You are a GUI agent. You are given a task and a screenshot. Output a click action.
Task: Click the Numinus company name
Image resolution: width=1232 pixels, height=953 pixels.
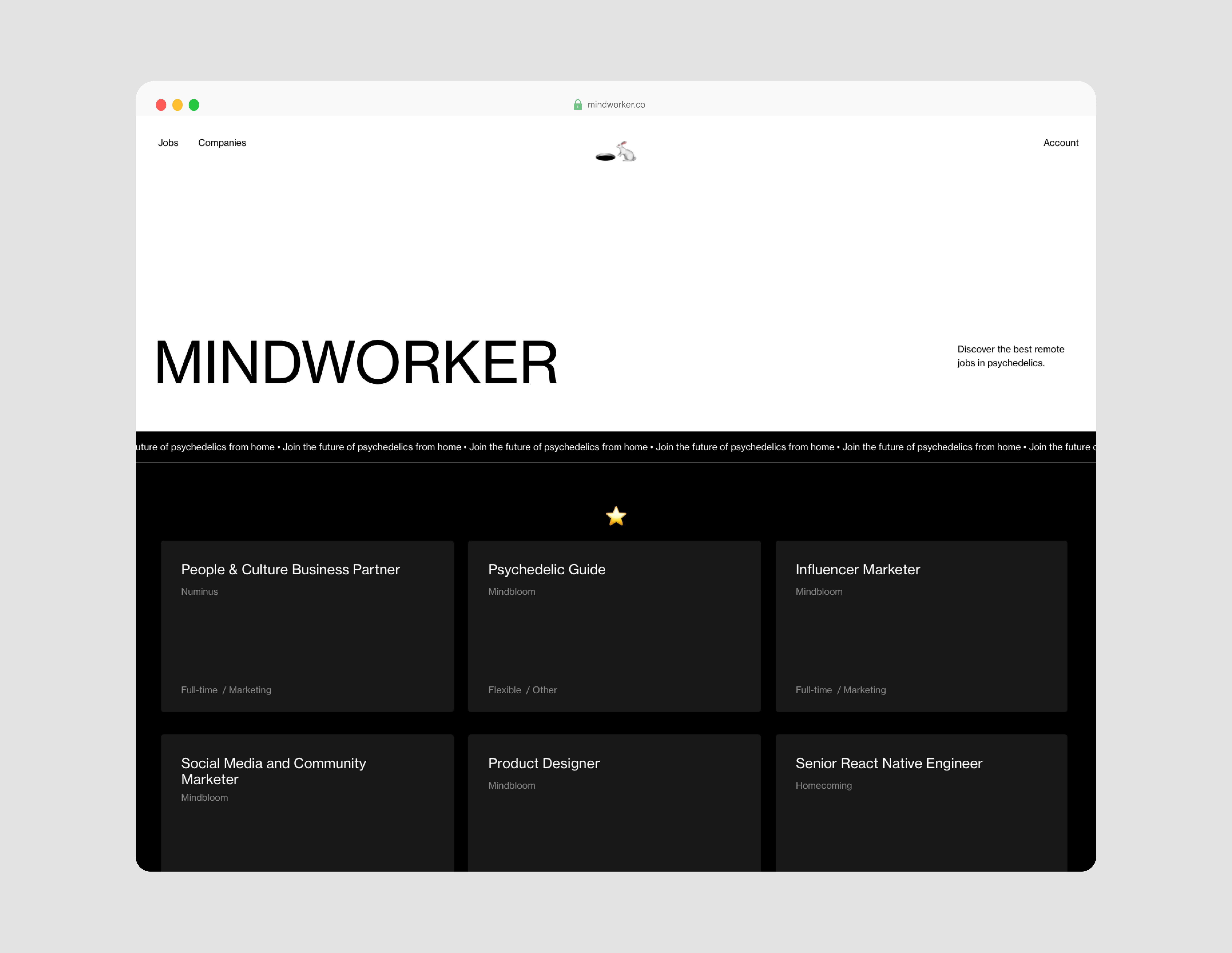pyautogui.click(x=199, y=592)
